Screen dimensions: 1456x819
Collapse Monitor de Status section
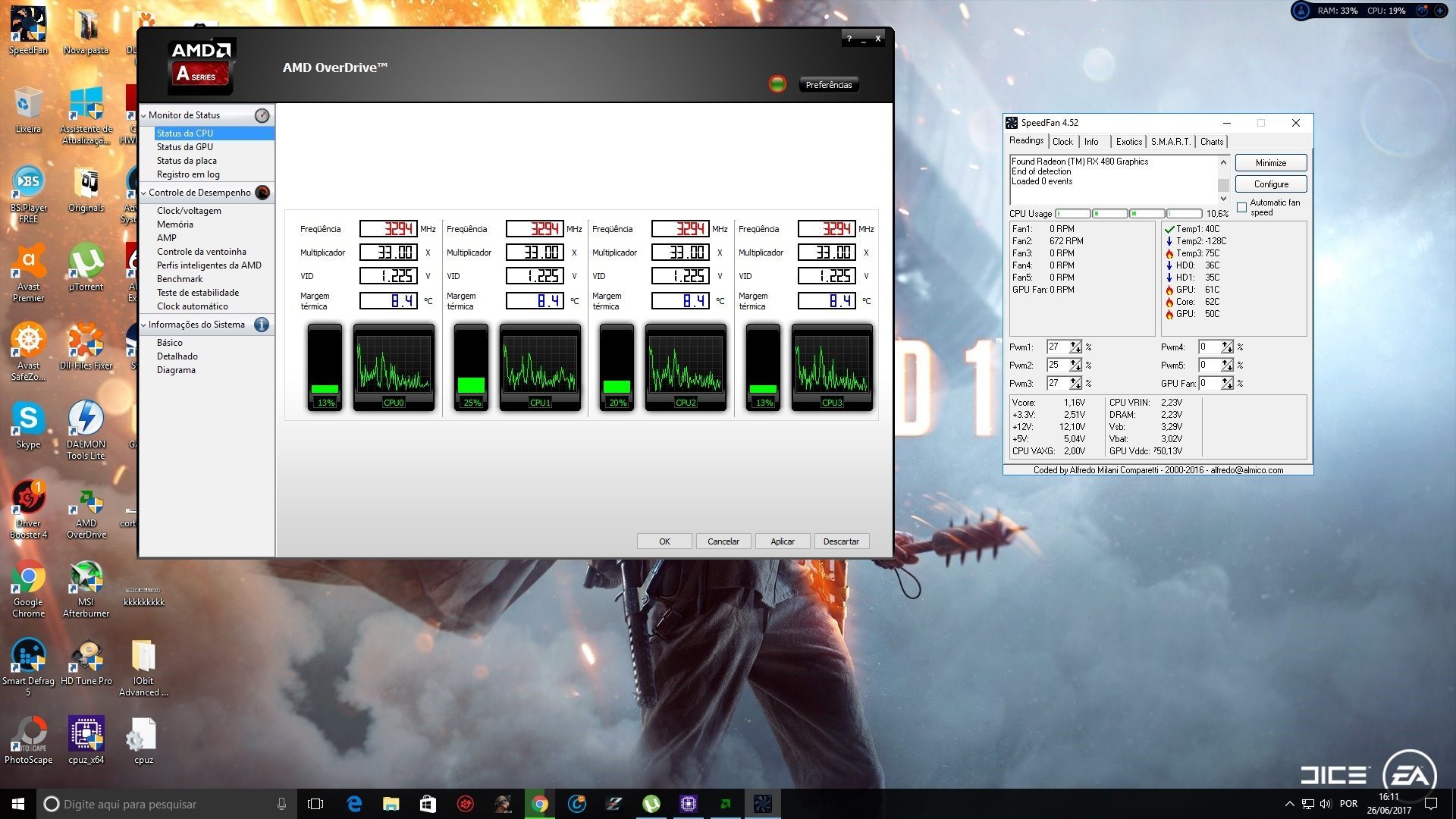click(x=143, y=116)
